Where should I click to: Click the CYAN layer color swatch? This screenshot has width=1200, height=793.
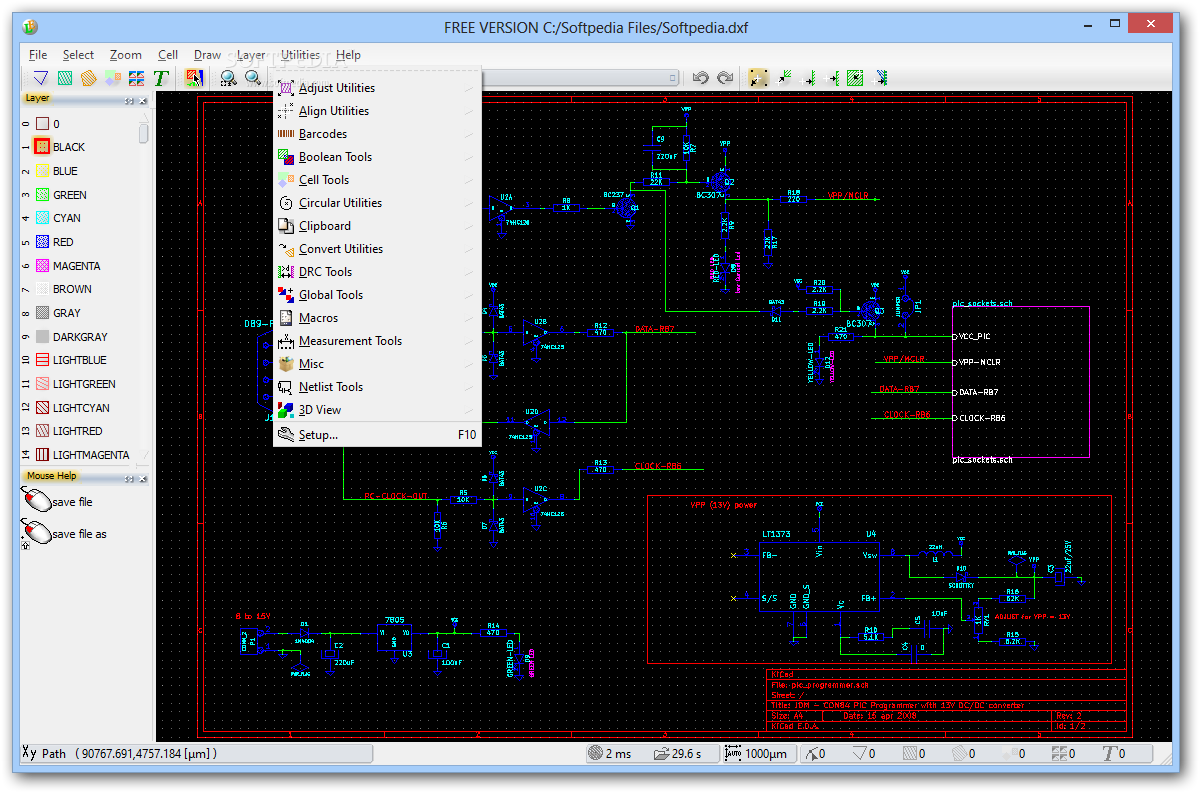pyautogui.click(x=43, y=218)
